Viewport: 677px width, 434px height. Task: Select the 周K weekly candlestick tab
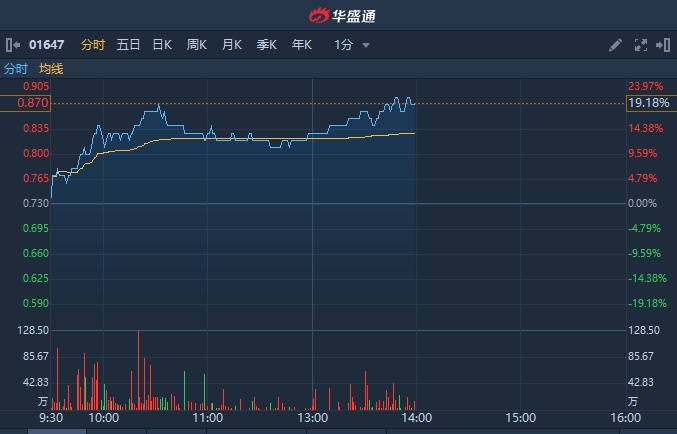(196, 45)
